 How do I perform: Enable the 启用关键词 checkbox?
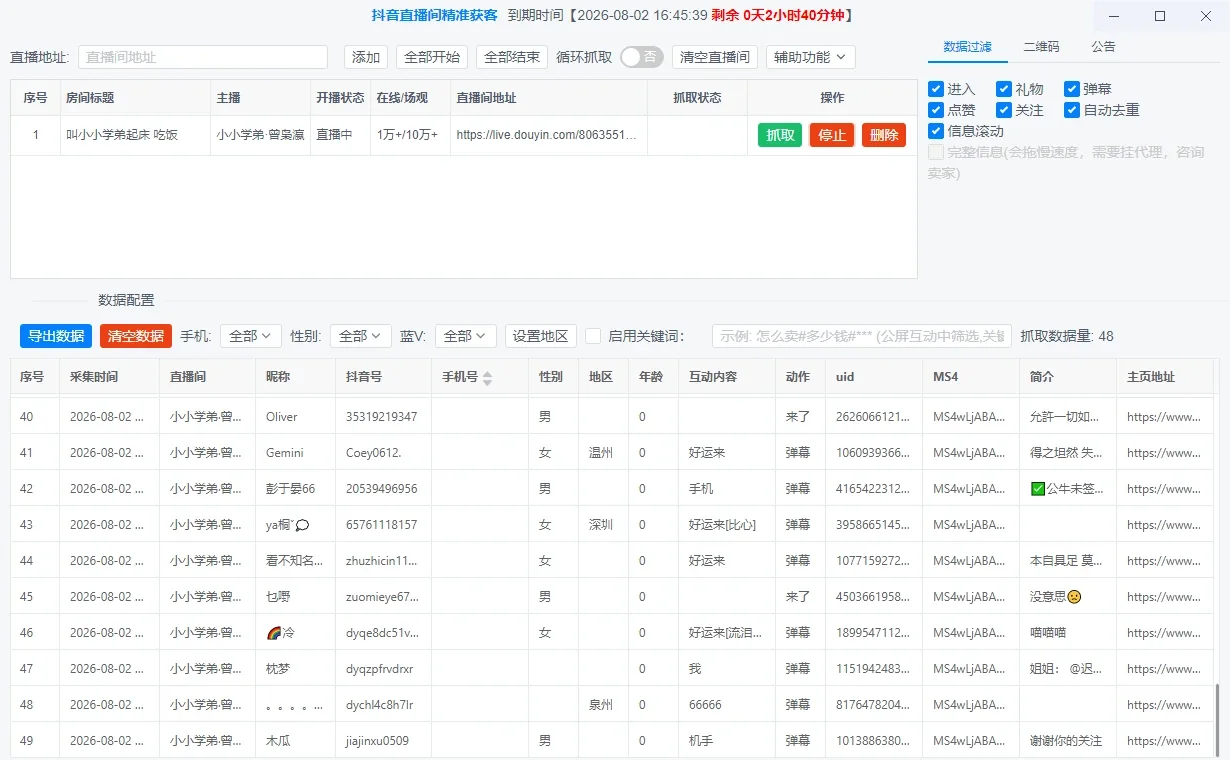click(x=593, y=336)
